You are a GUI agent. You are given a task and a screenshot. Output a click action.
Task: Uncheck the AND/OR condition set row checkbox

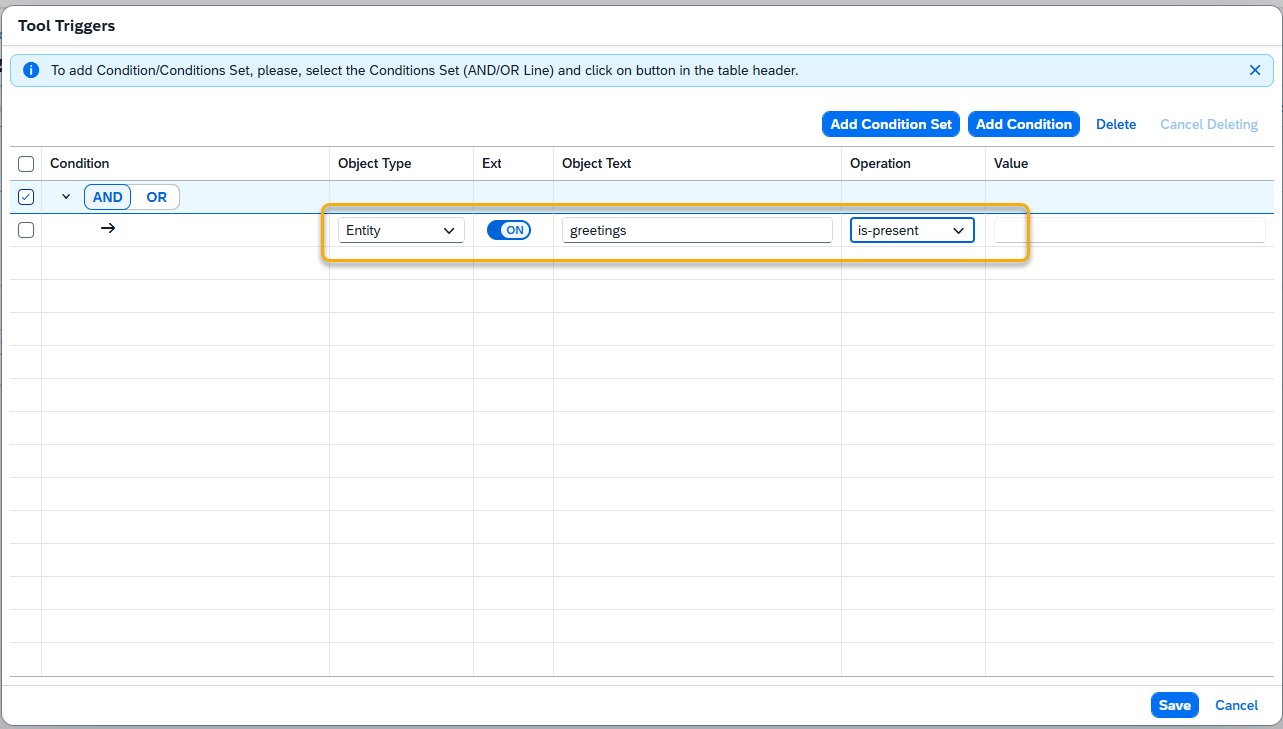tap(26, 197)
